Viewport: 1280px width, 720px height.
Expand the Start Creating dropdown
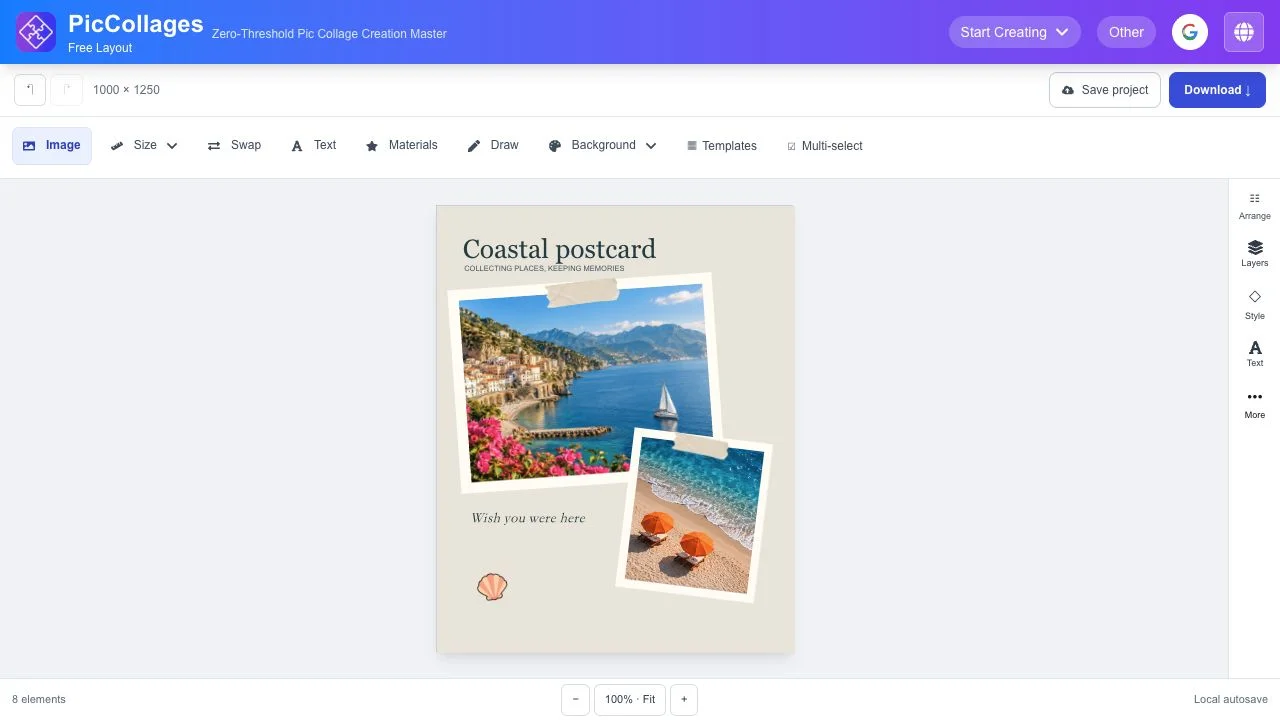tap(1015, 32)
